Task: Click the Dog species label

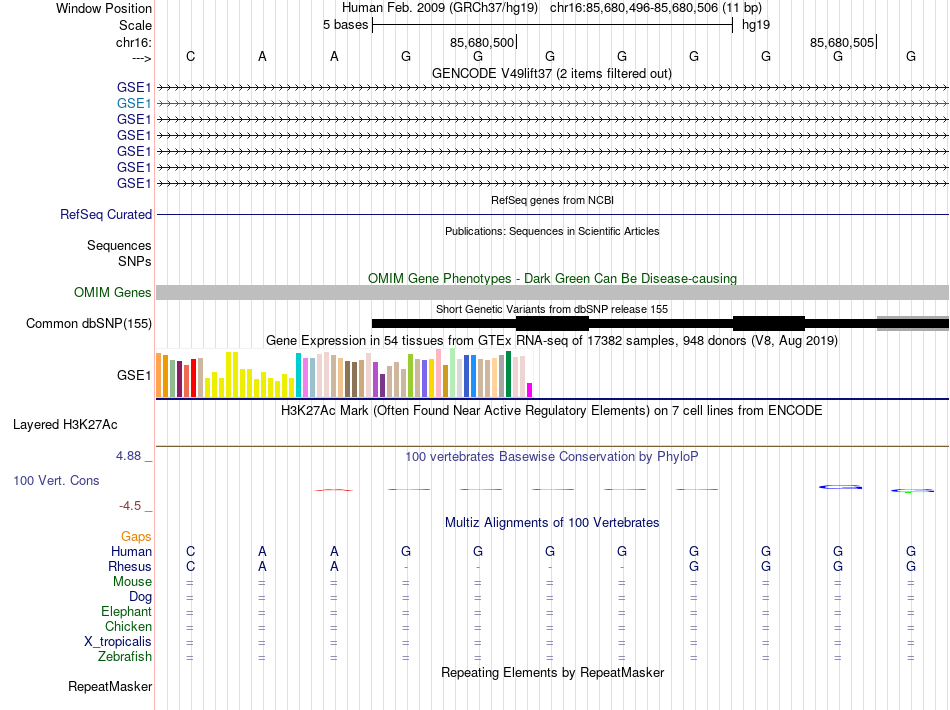Action: point(140,597)
